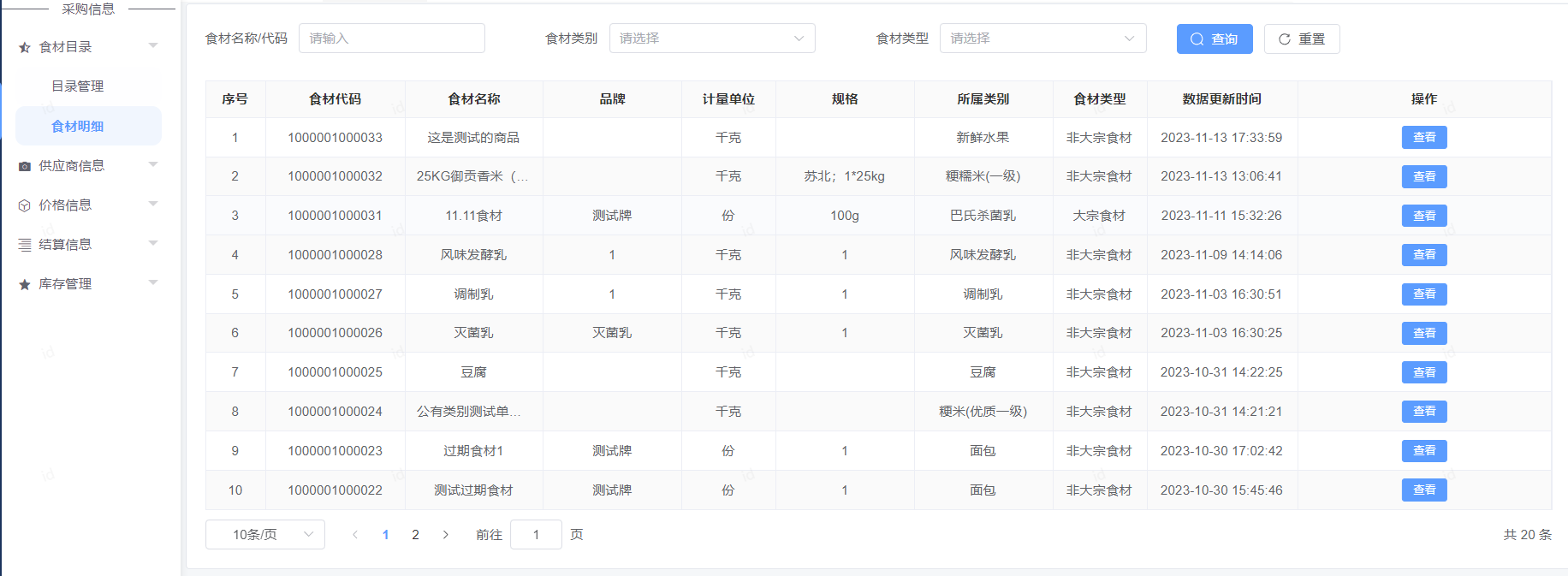Select 食材明细 submenu item
Viewport: 1568px width, 576px height.
point(88,126)
